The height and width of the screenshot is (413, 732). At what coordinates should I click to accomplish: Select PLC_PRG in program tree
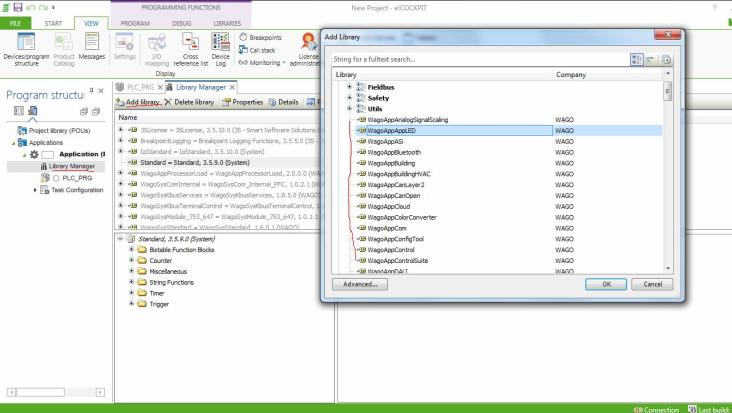77,178
